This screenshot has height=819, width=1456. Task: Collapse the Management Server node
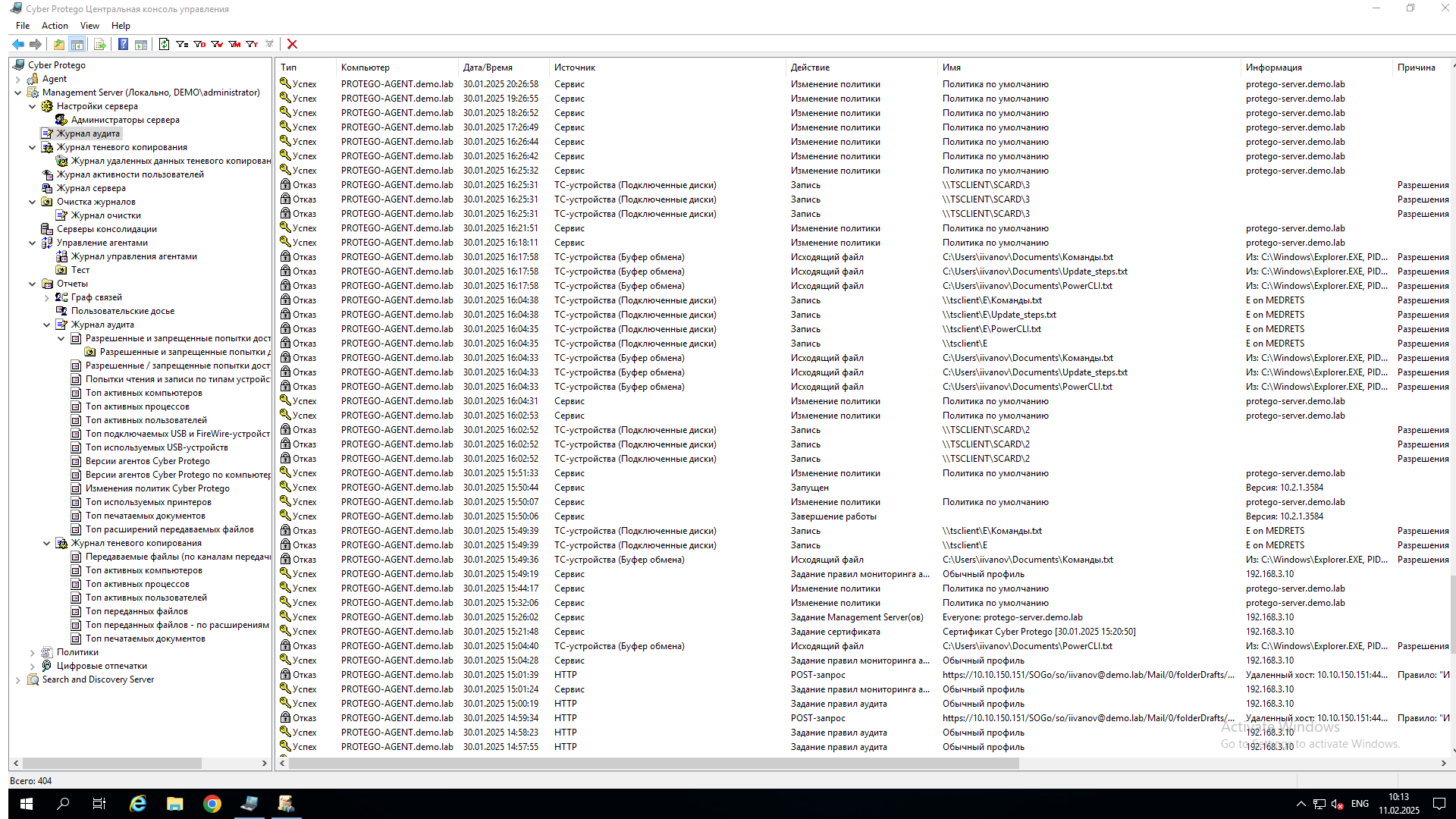pos(18,93)
